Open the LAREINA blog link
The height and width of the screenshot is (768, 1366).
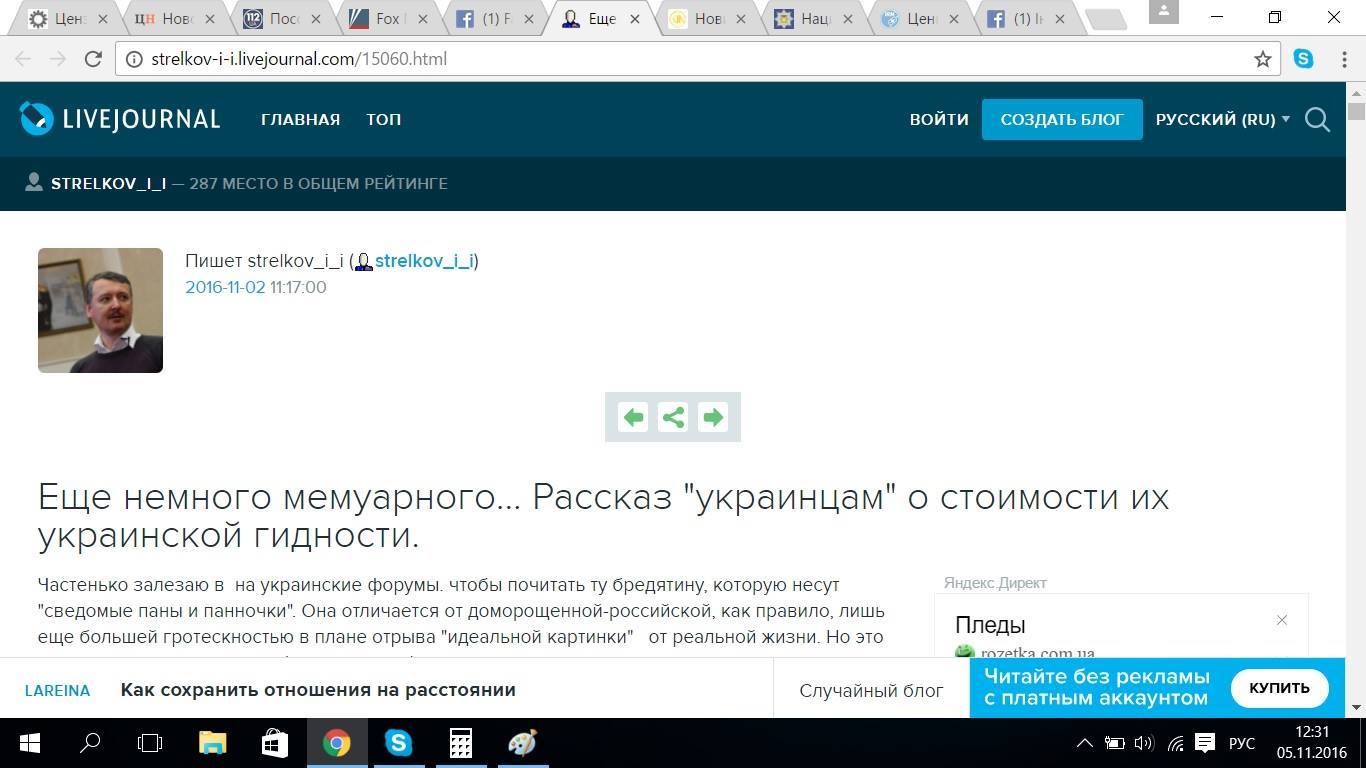(57, 690)
